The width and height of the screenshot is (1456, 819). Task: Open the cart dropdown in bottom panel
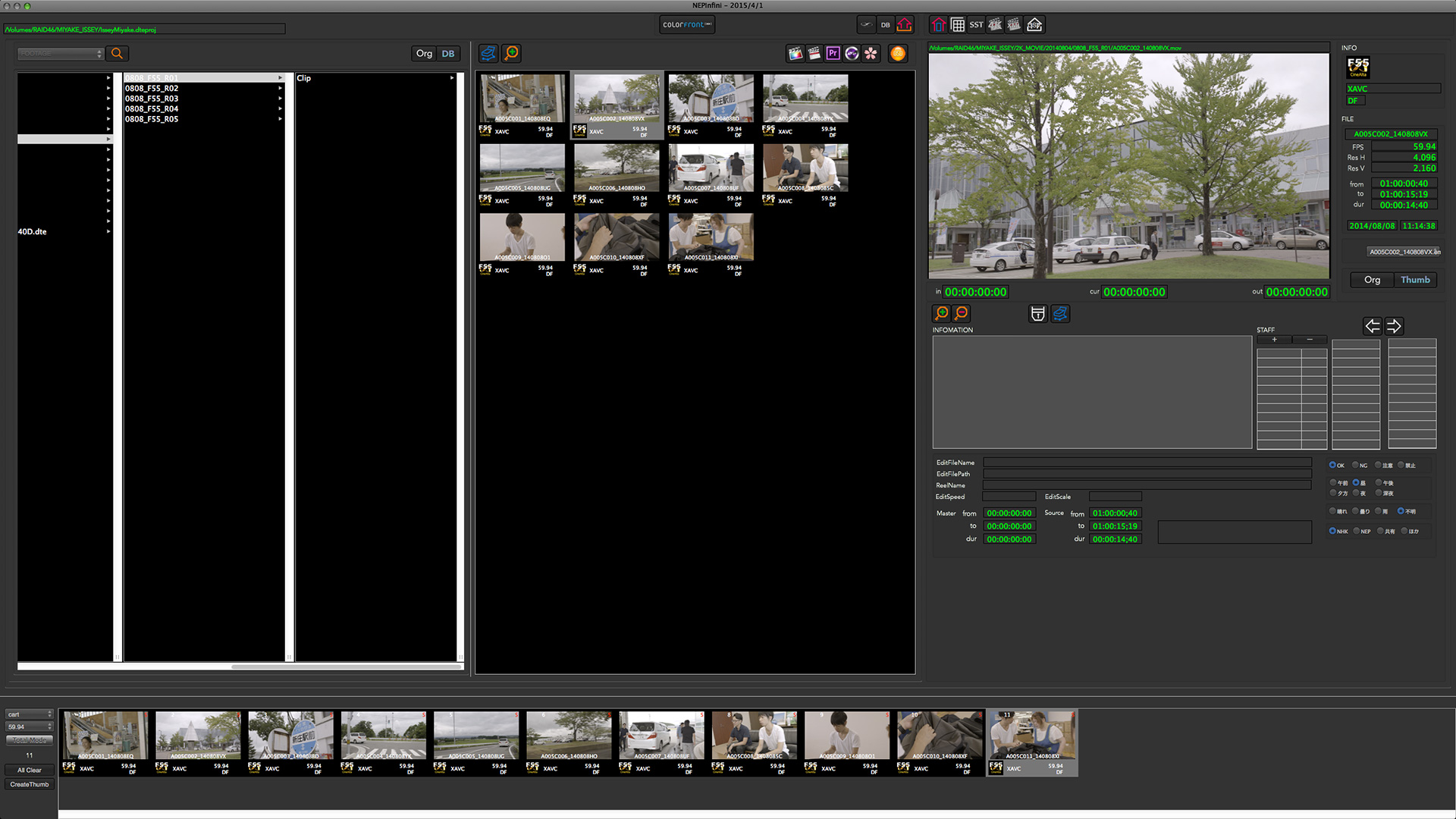click(30, 714)
